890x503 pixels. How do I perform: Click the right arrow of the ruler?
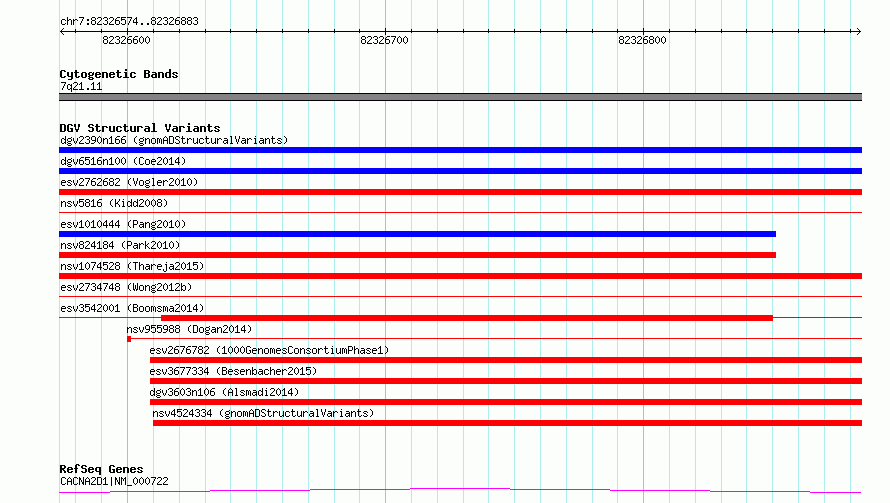858,31
